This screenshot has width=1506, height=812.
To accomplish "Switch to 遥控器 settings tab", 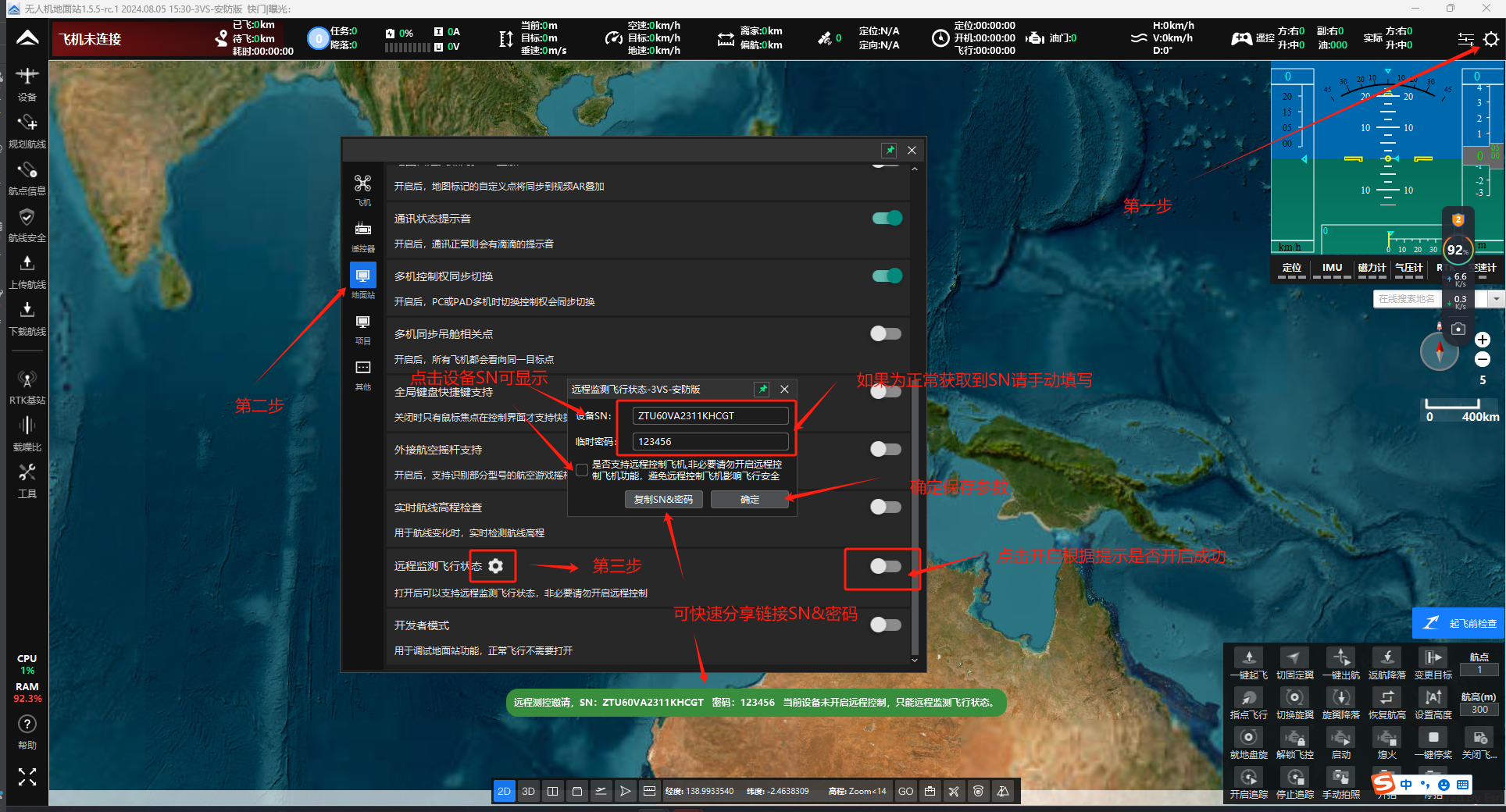I will [x=362, y=237].
